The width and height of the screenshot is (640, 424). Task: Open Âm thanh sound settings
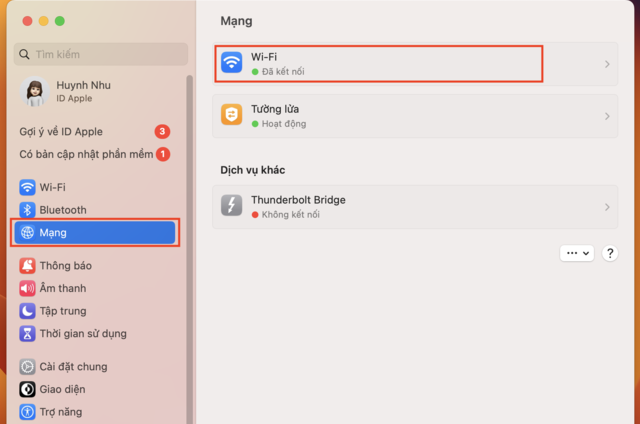(x=62, y=288)
